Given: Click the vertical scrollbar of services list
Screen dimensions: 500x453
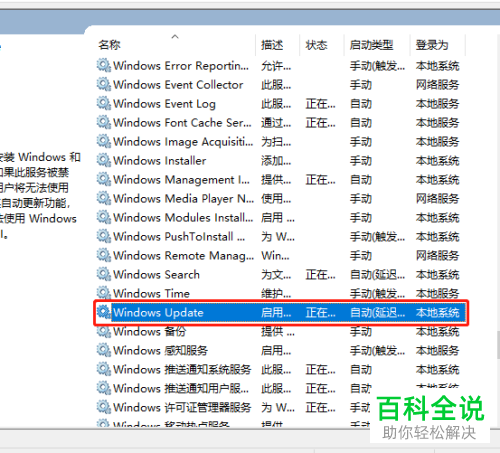Looking at the screenshot, I should pyautogui.click(x=498, y=345).
